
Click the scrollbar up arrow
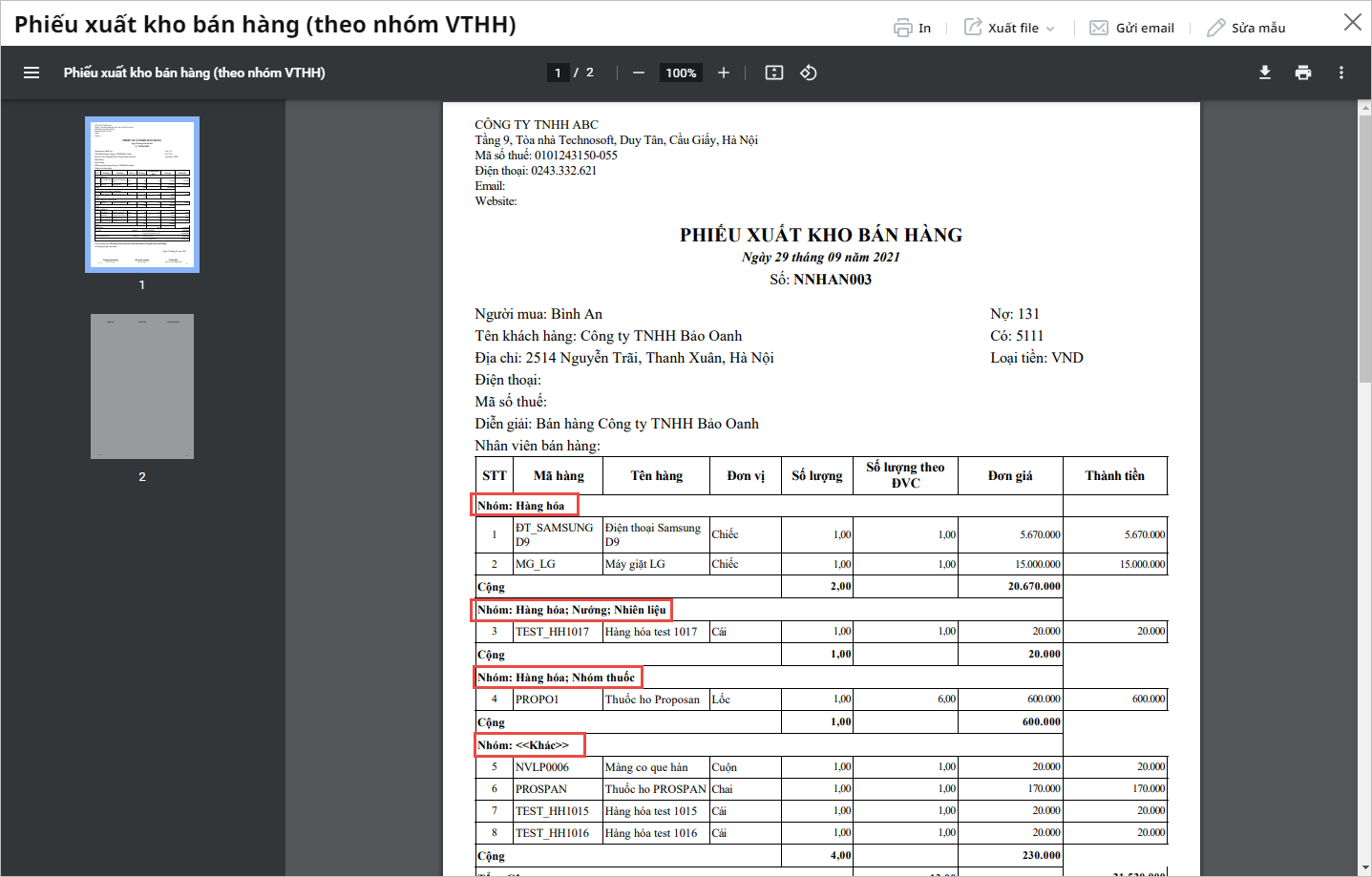(1364, 108)
